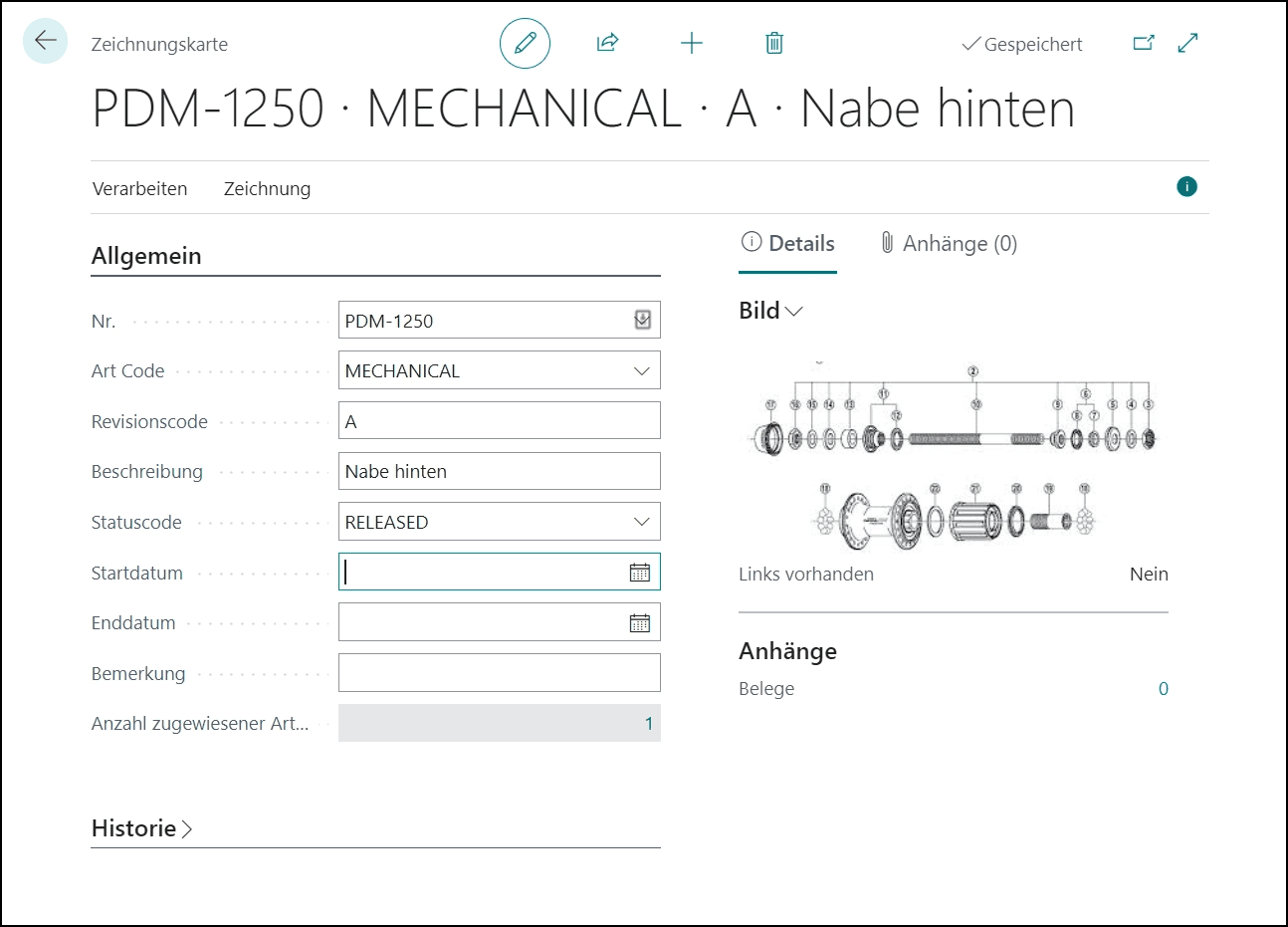Click the expand fullscreen arrows icon
This screenshot has width=1288, height=927.
[x=1187, y=43]
